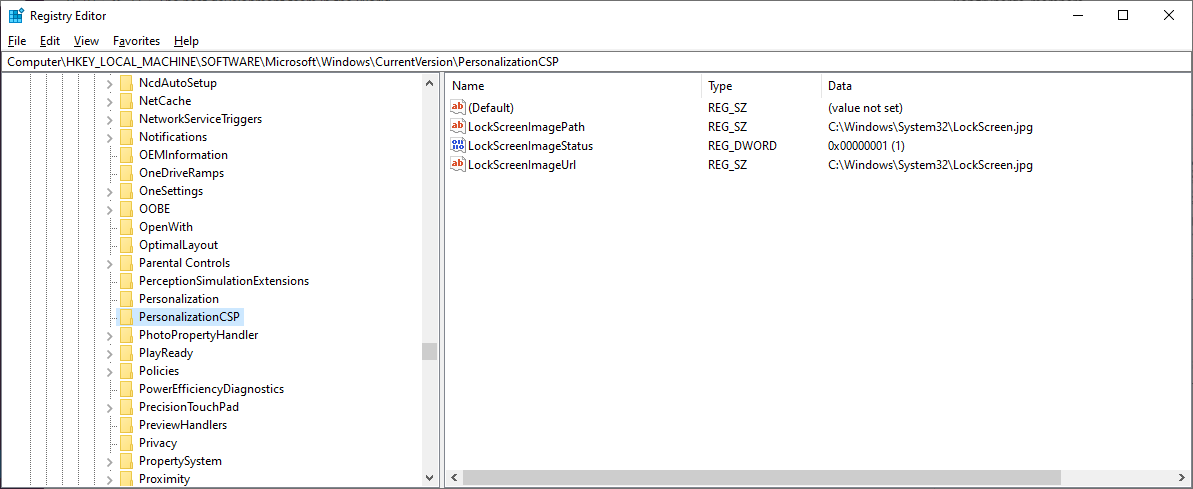
Task: Click the PrecisionTouchPad folder icon
Action: [126, 407]
